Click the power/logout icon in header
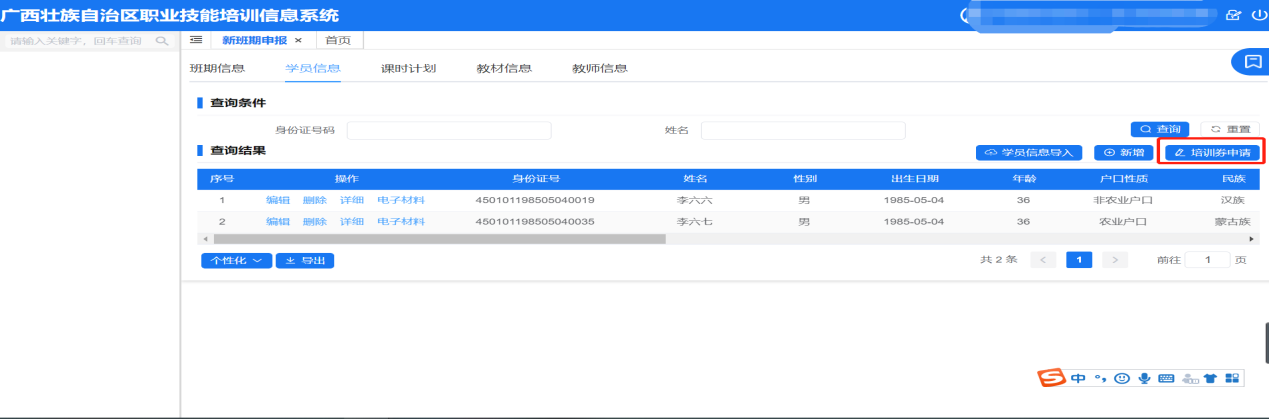The image size is (1269, 419). coord(1259,15)
